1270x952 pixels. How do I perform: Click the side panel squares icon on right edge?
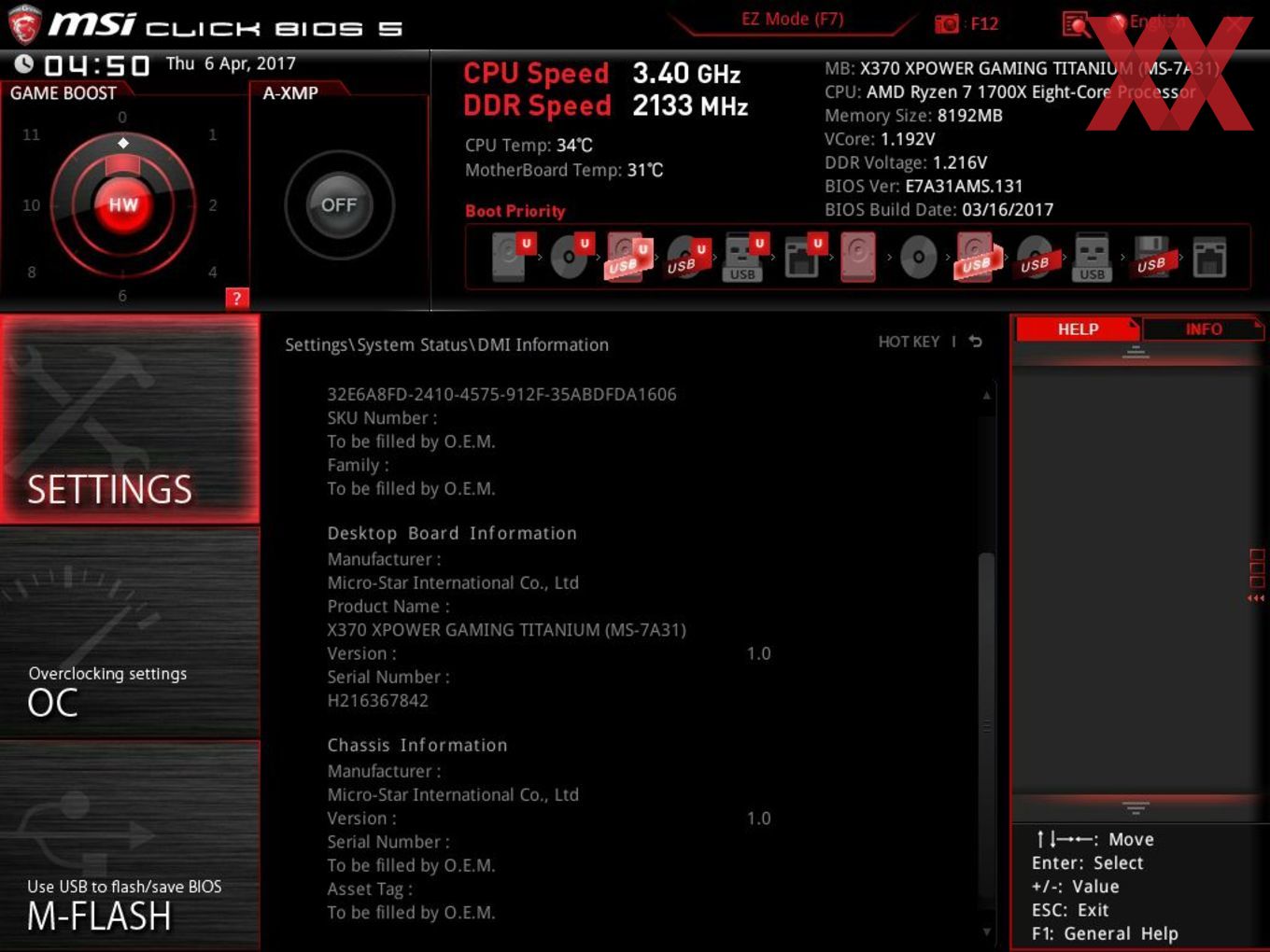coord(1256,575)
